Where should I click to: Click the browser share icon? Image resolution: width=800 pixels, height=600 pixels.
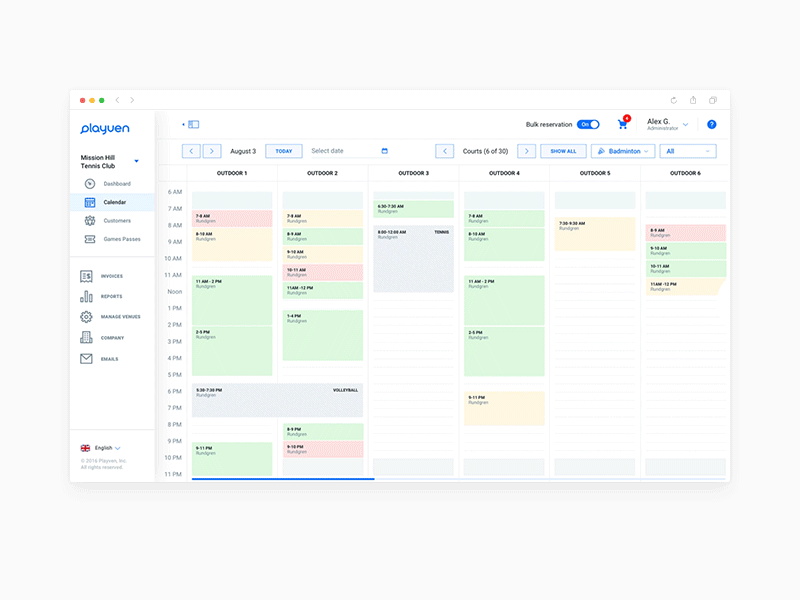693,101
